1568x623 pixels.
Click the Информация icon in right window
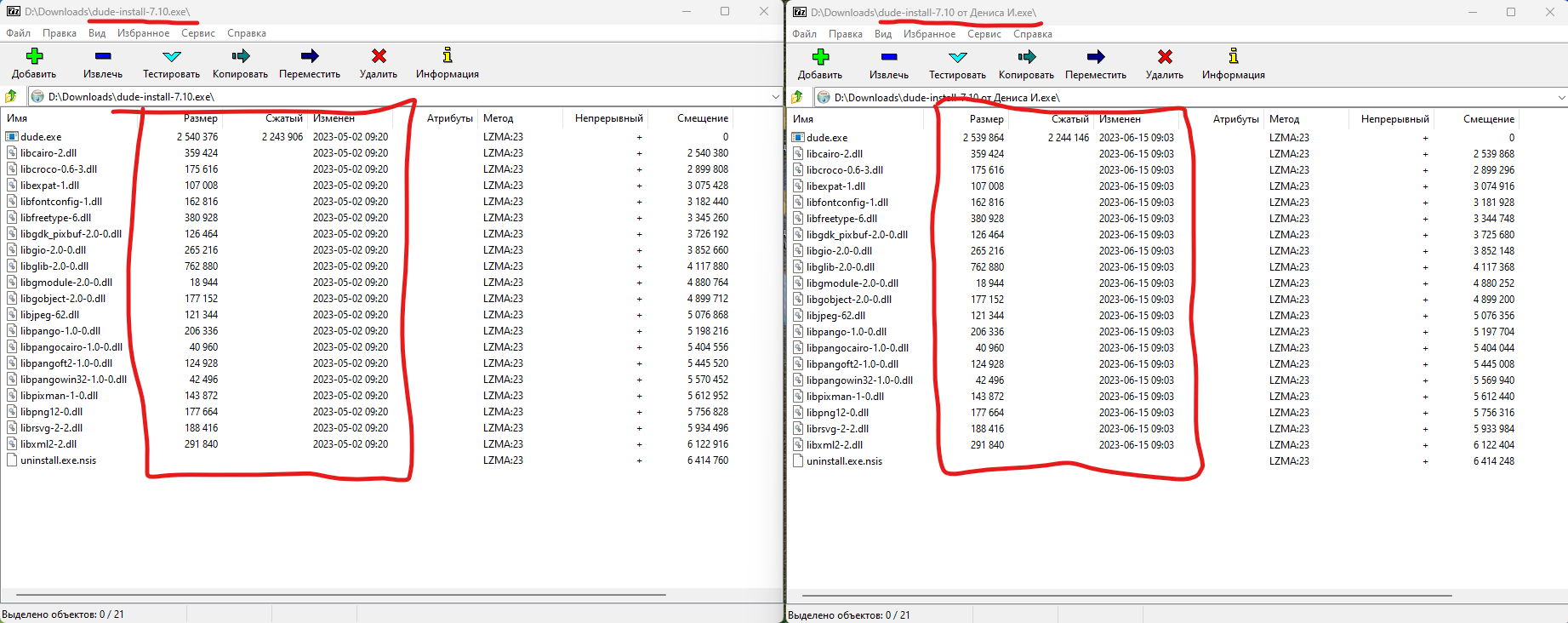[1234, 56]
